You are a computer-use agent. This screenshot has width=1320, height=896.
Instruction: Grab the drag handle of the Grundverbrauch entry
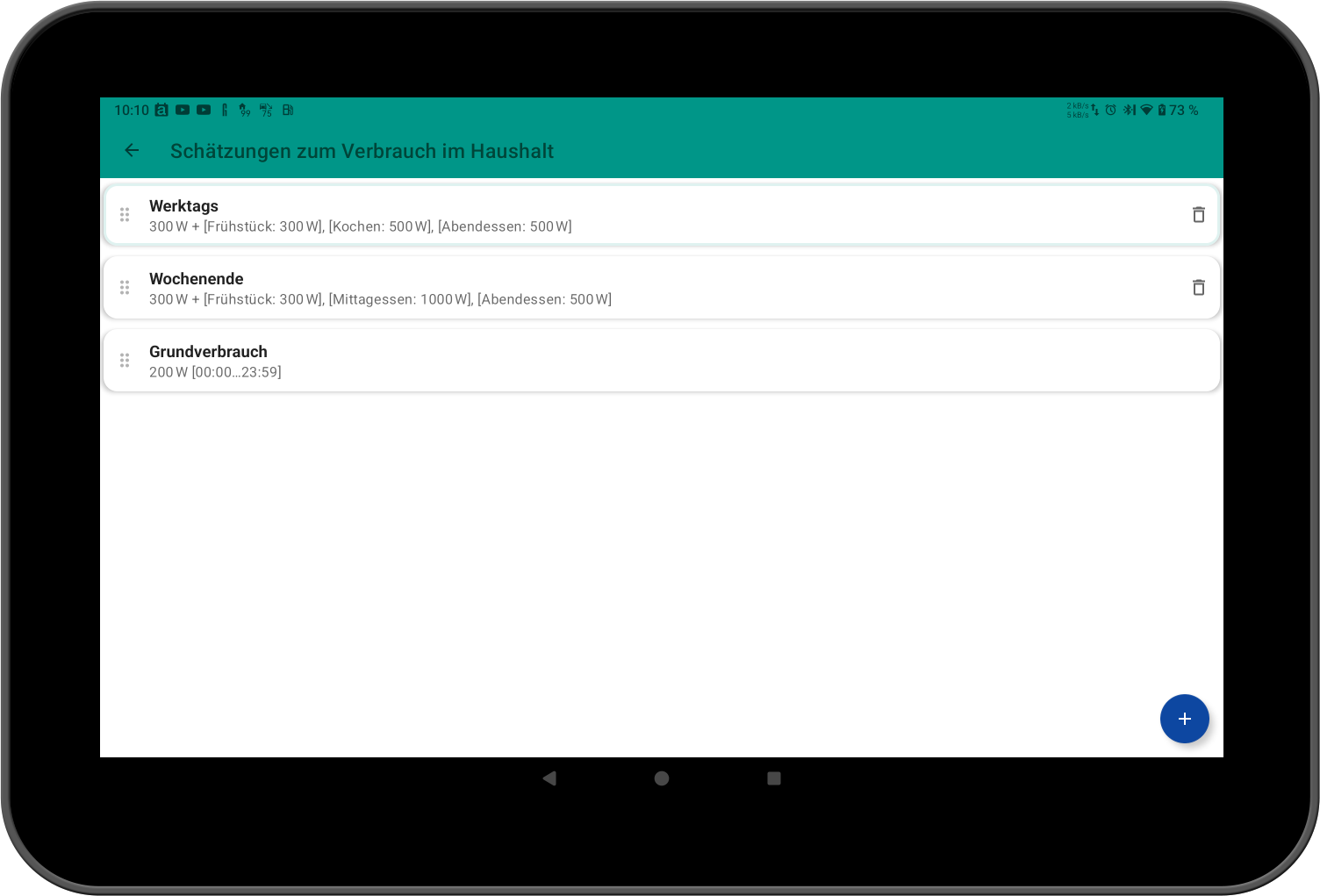[x=125, y=360]
